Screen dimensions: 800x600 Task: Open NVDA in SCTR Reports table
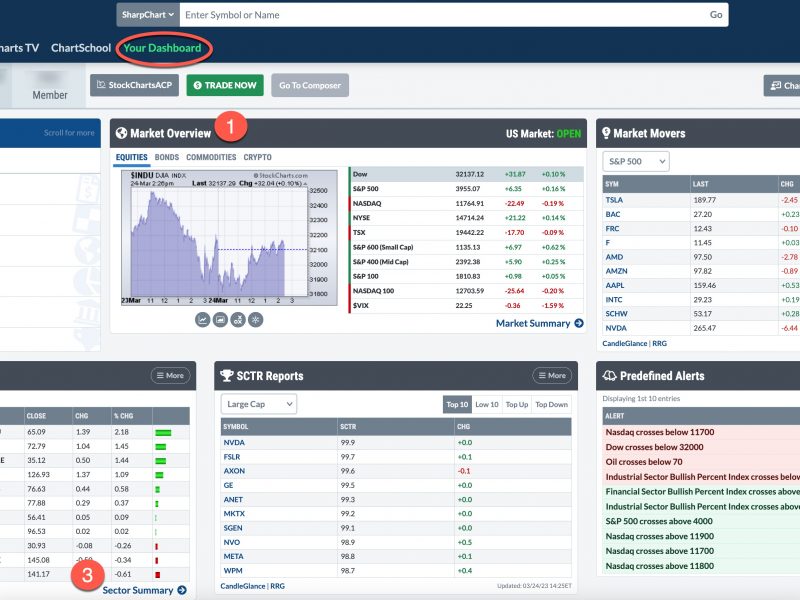234,442
